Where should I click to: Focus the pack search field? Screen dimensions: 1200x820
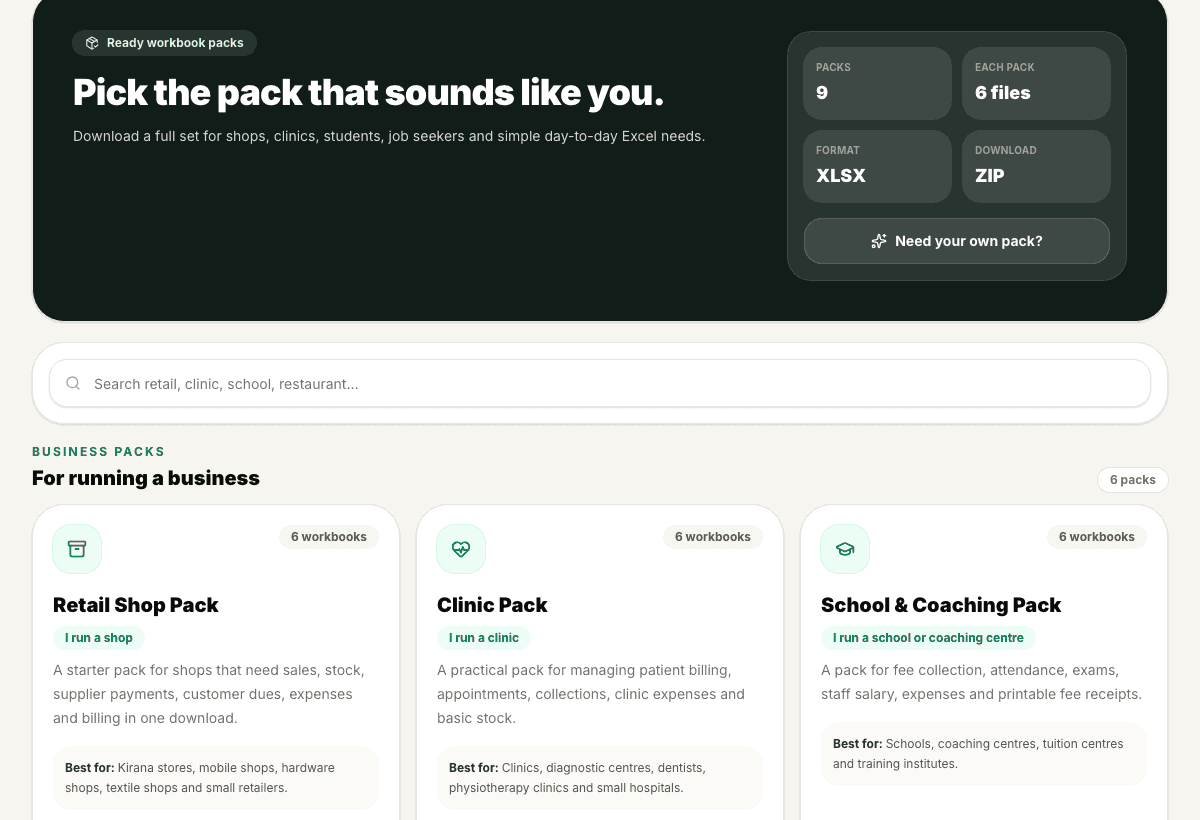tap(600, 383)
